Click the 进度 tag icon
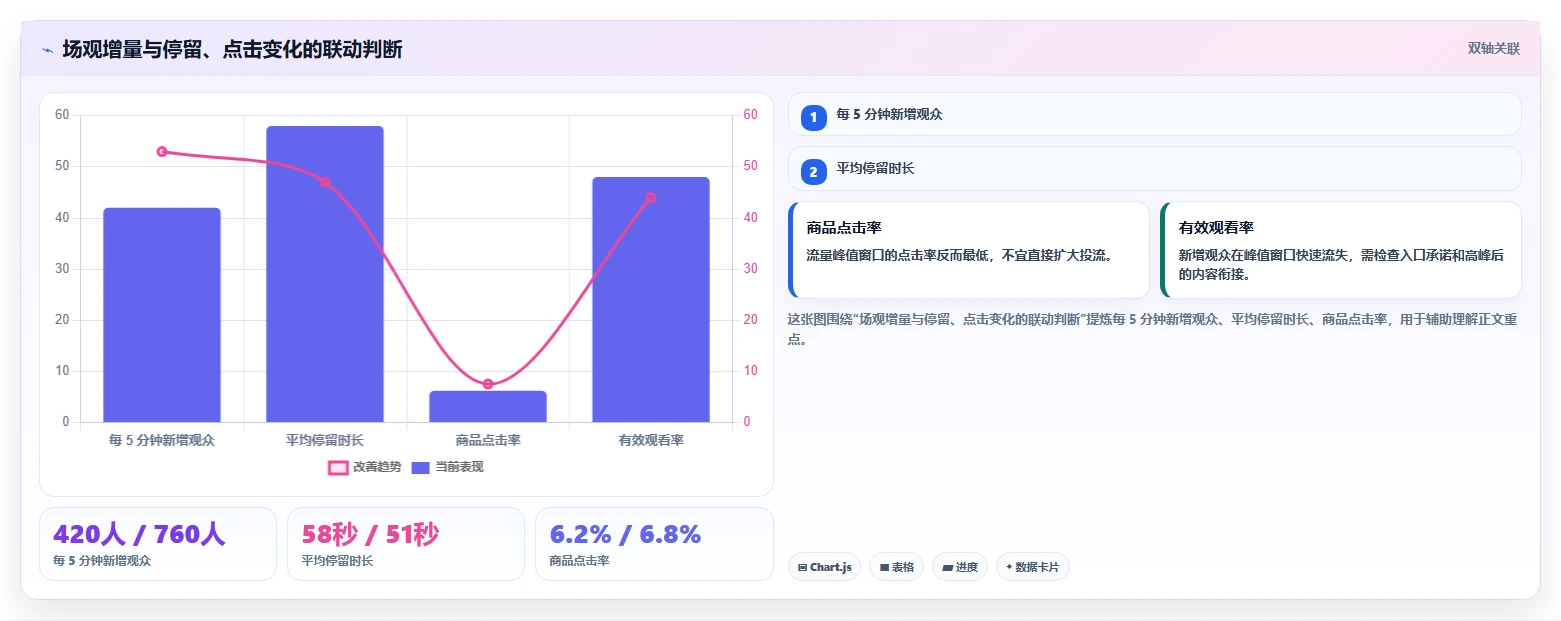Screen dimensions: 1561x621 pyautogui.click(x=948, y=567)
